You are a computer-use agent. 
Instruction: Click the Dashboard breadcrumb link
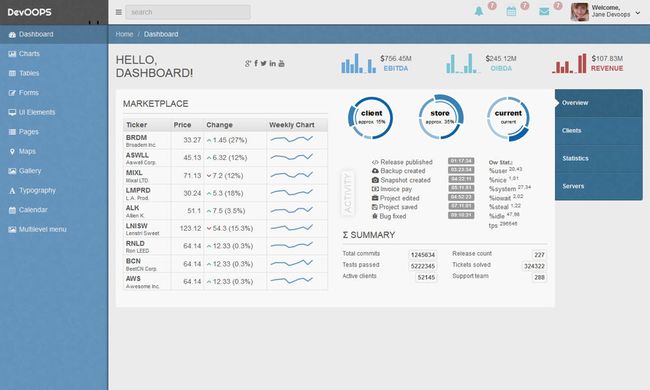(x=161, y=34)
